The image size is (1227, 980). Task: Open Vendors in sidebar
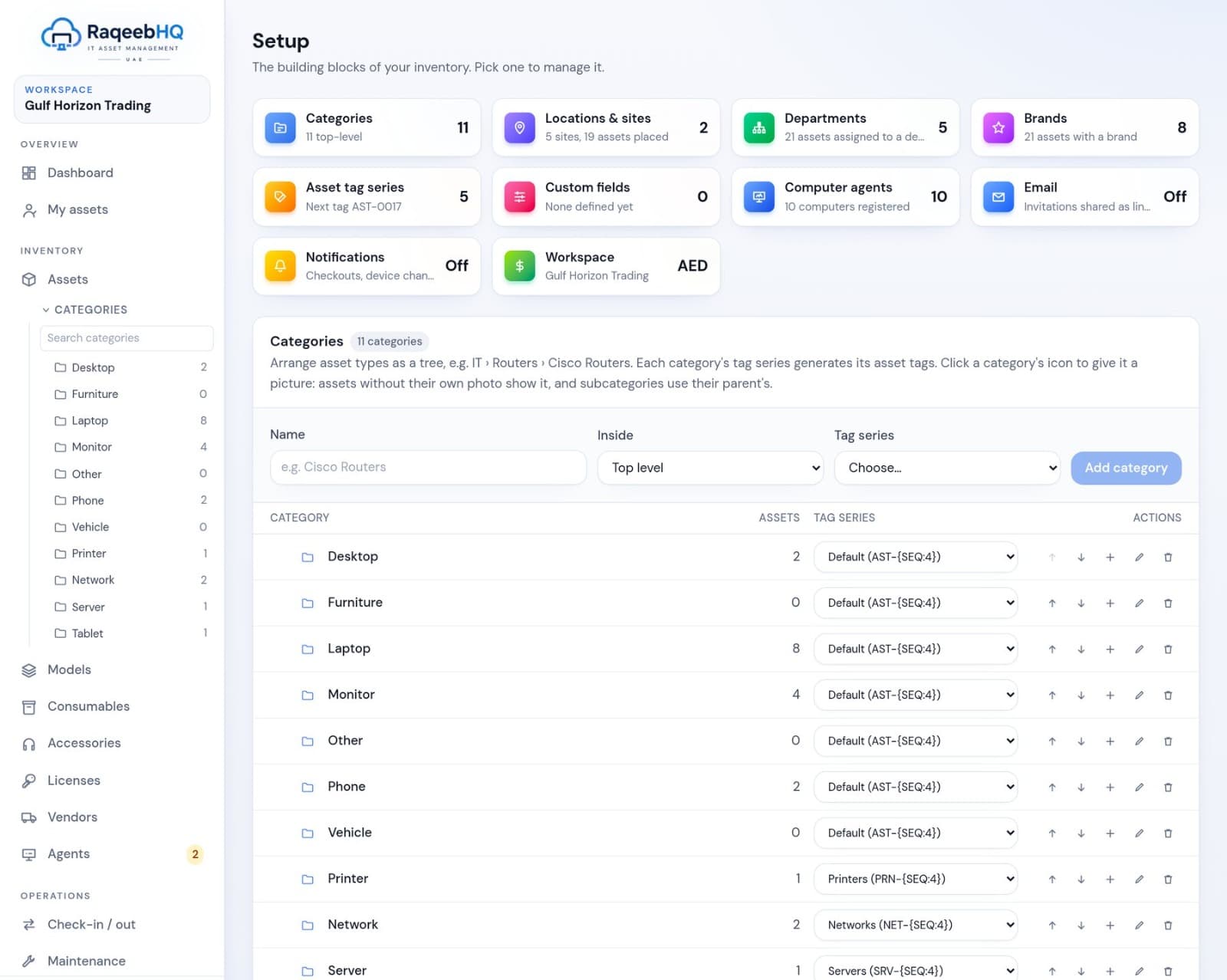[112, 817]
